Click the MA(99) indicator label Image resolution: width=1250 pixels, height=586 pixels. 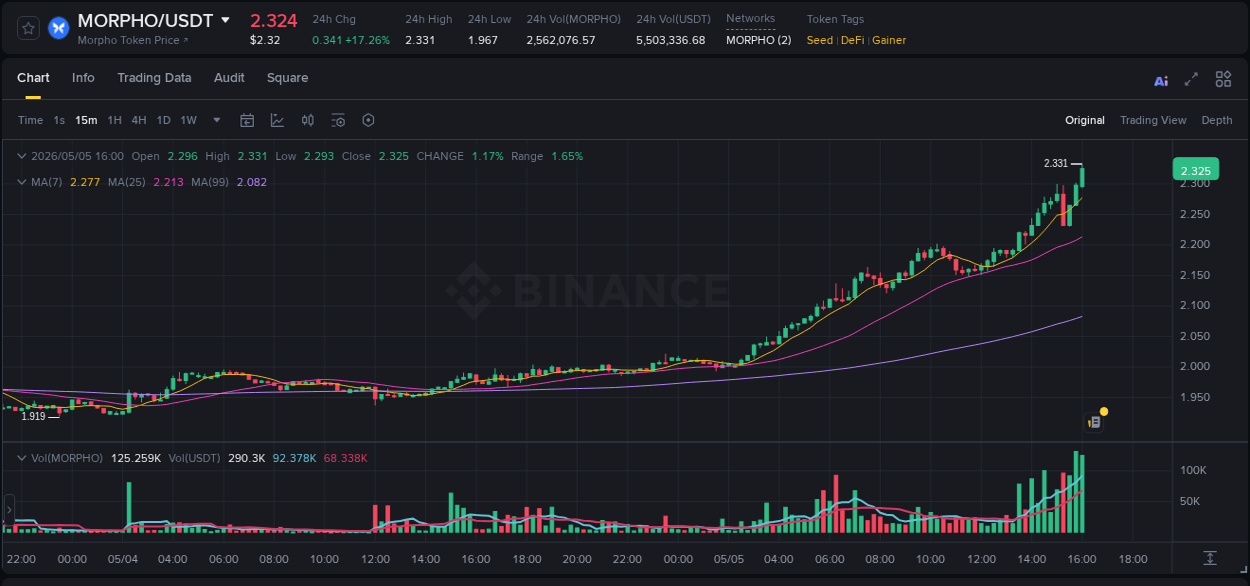click(210, 182)
